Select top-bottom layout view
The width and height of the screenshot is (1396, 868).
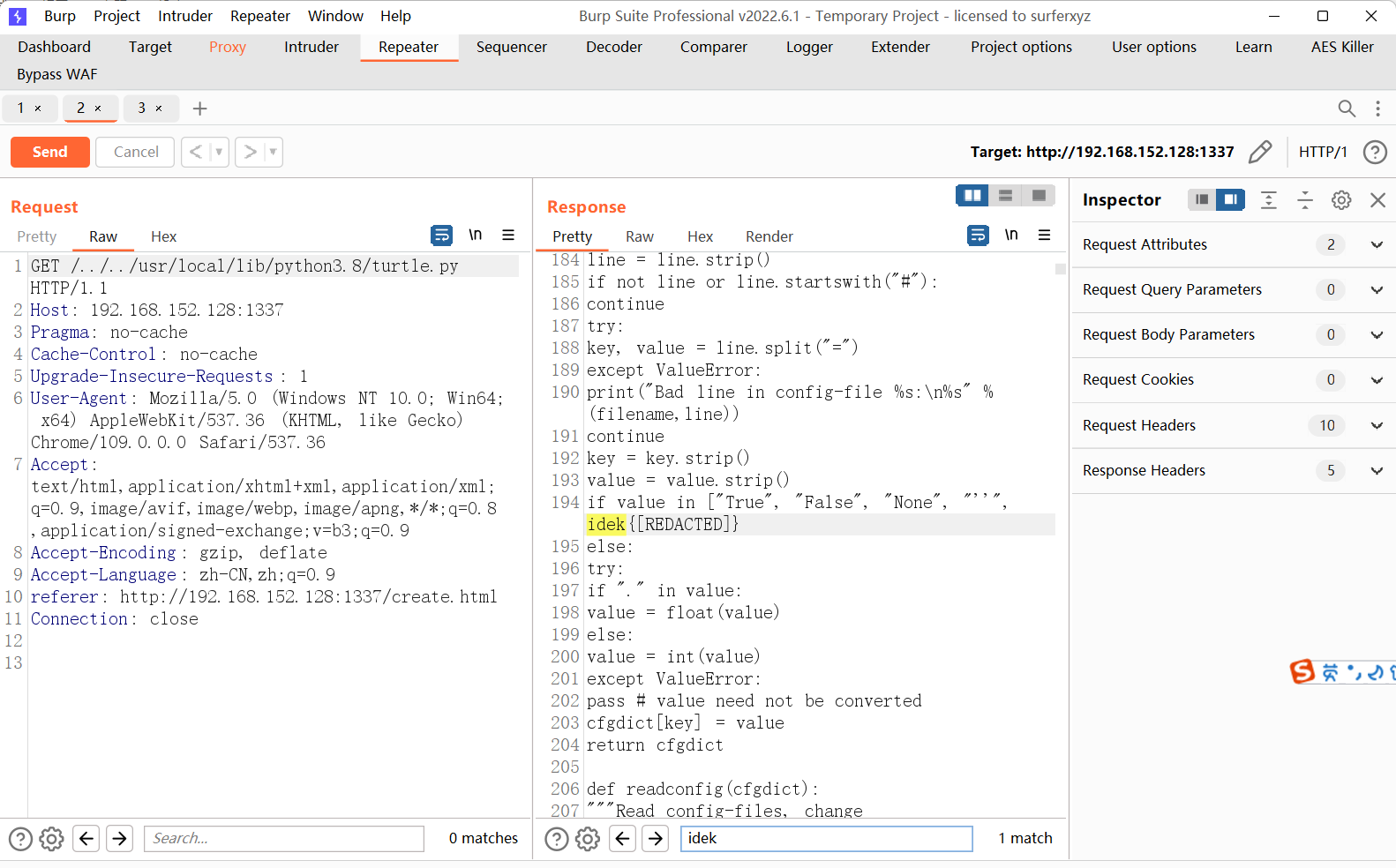pyautogui.click(x=1005, y=195)
